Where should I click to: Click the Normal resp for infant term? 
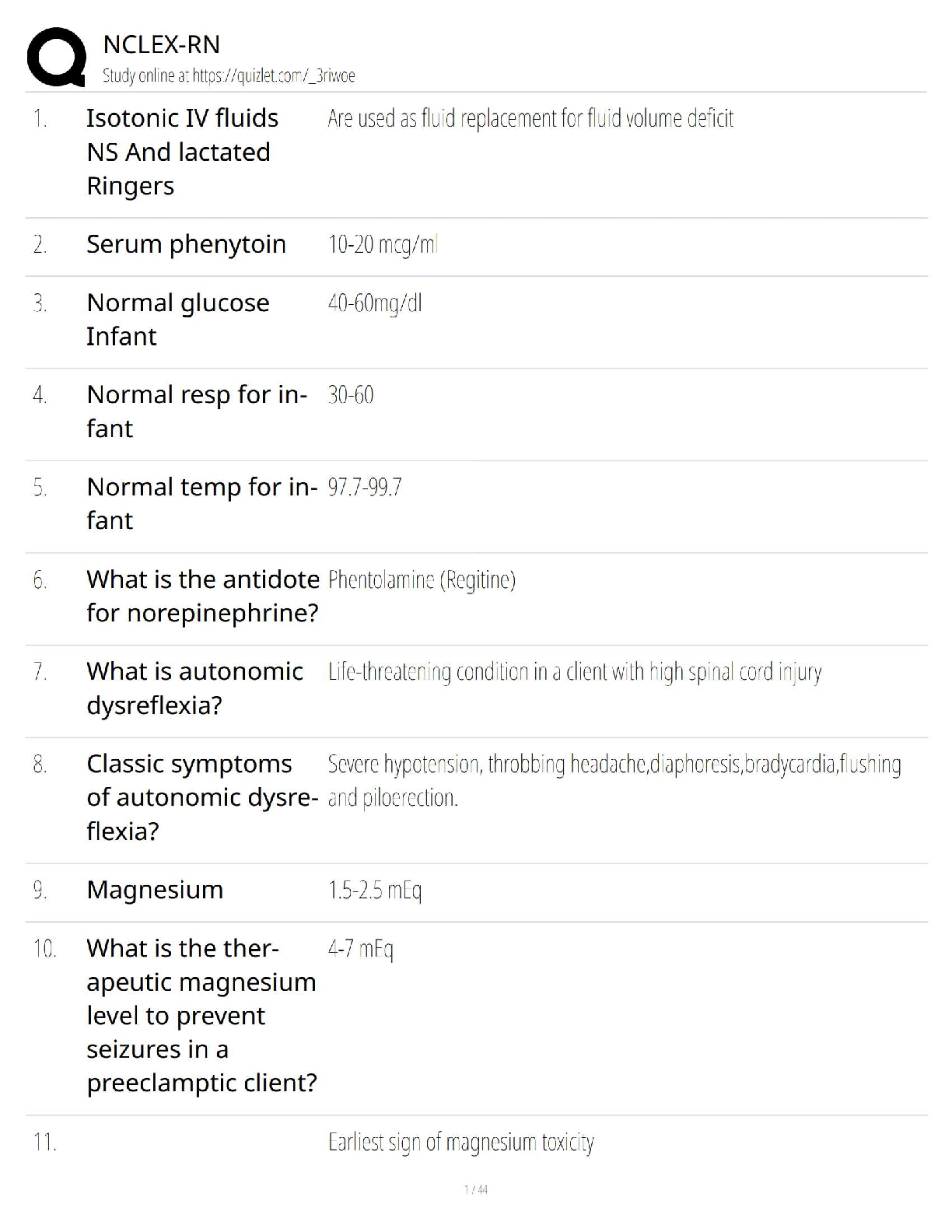tap(197, 411)
